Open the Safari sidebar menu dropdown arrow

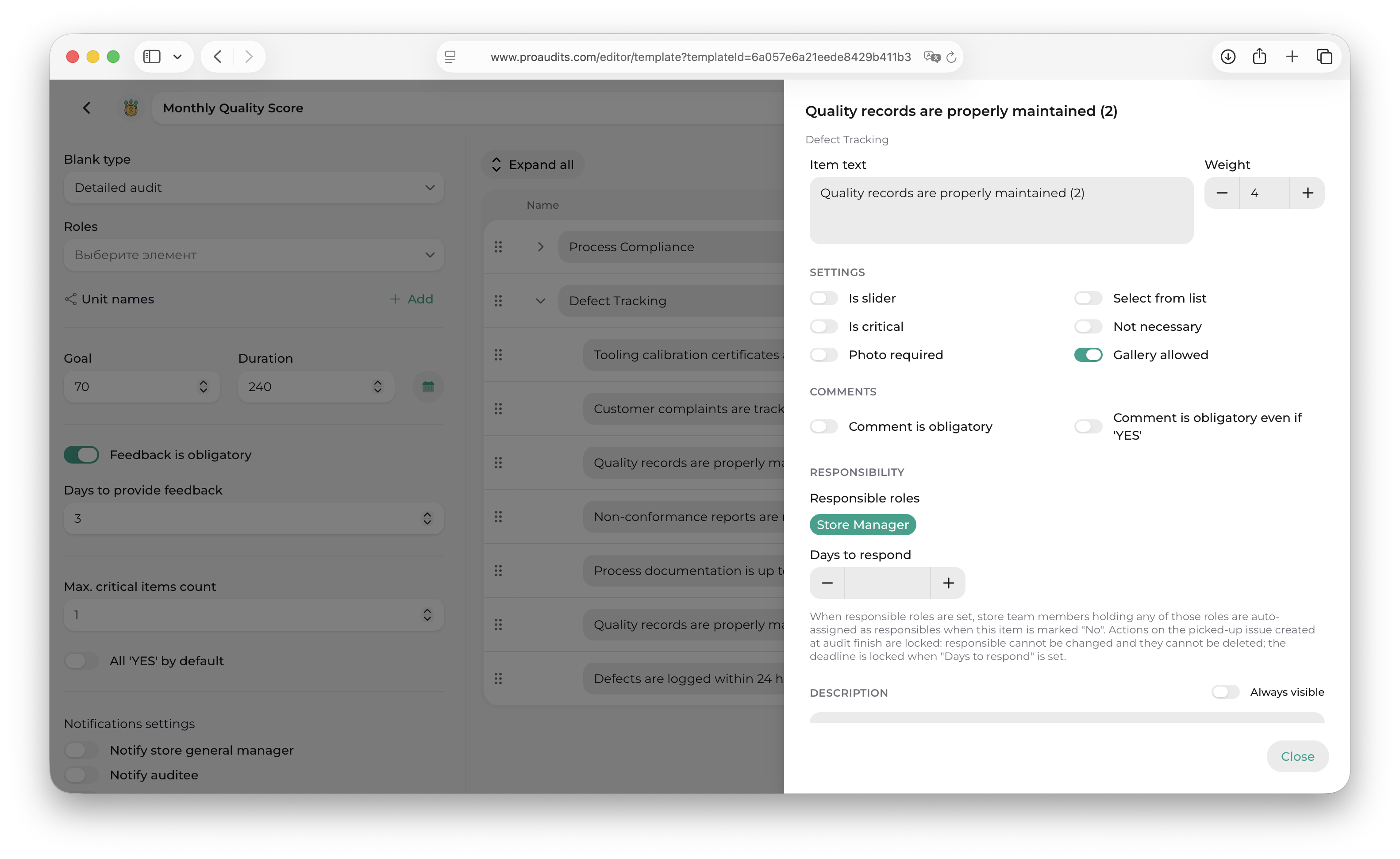(177, 57)
